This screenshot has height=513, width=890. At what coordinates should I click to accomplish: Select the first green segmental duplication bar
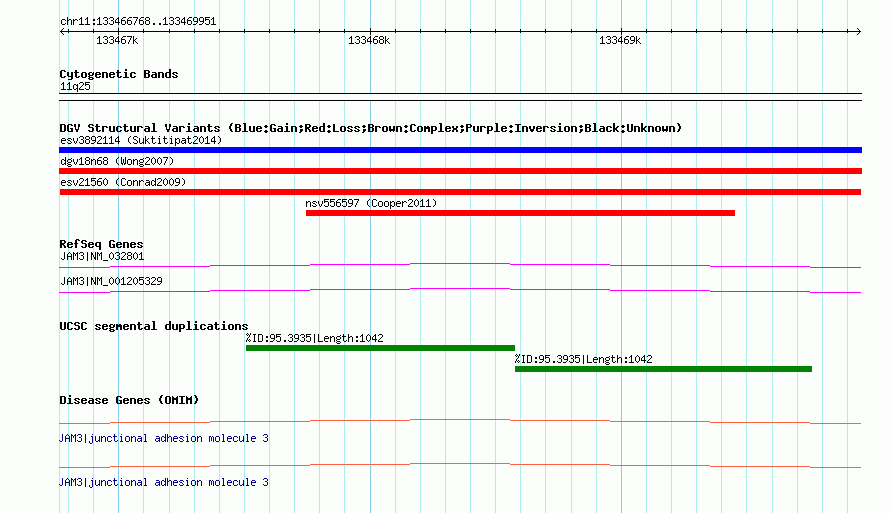(x=380, y=348)
